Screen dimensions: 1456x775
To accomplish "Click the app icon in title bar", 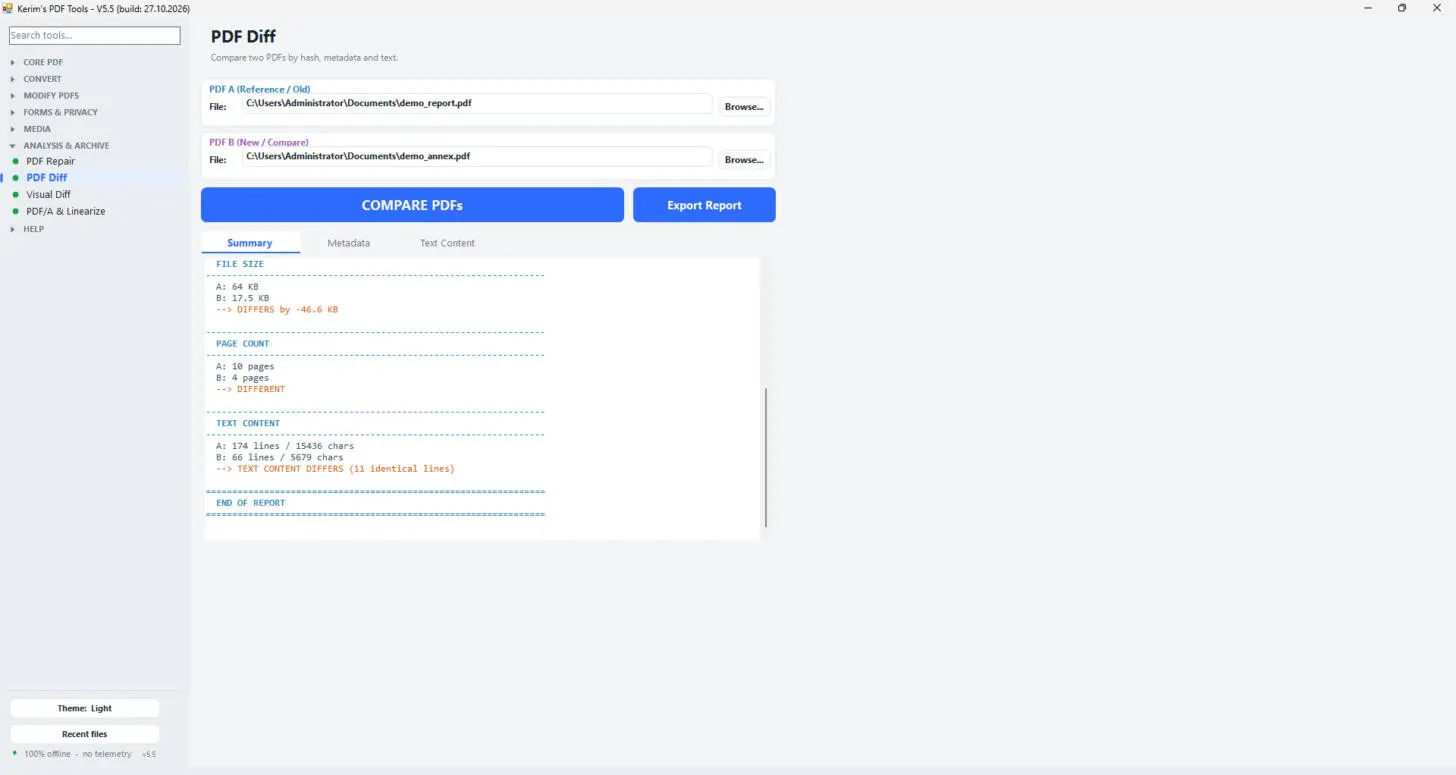I will click(8, 8).
